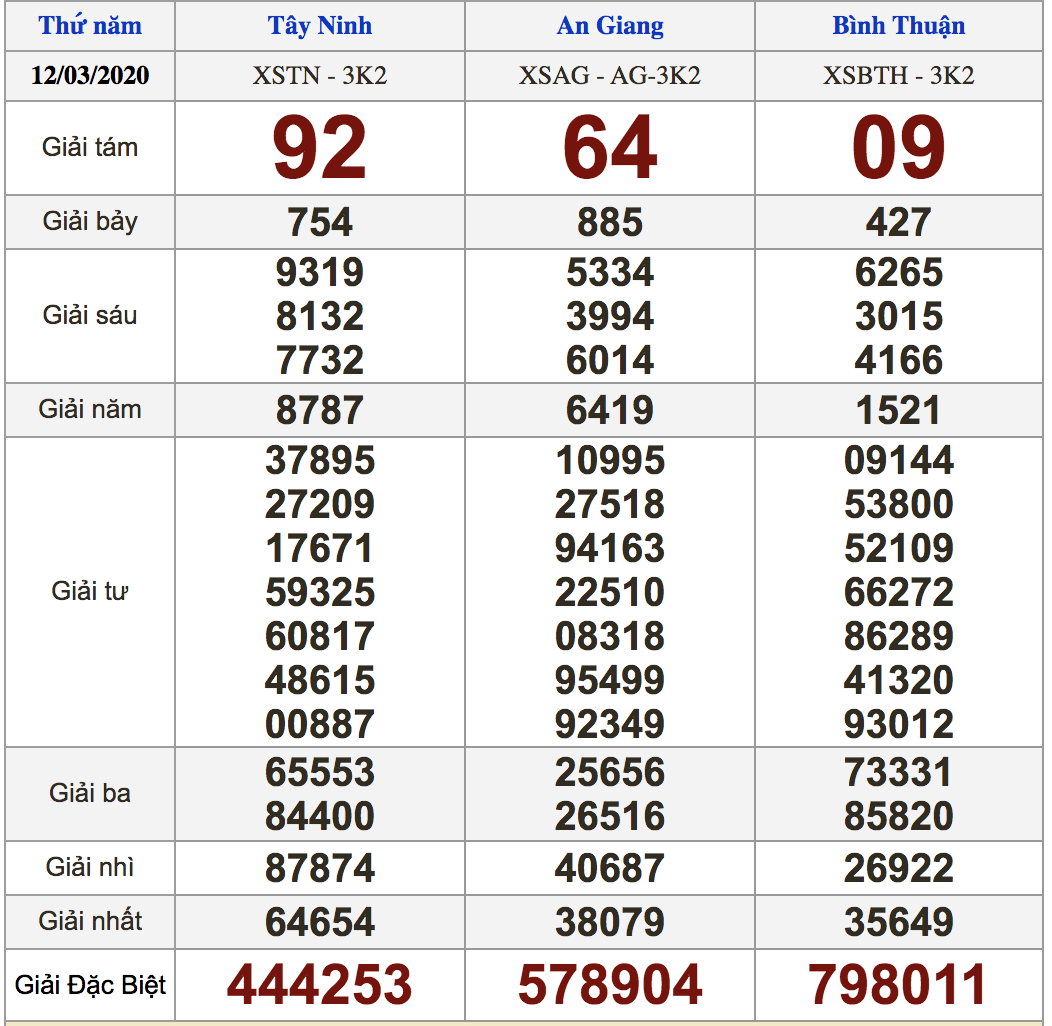Select Bình Thuận eighth prize number 09

coord(898,148)
